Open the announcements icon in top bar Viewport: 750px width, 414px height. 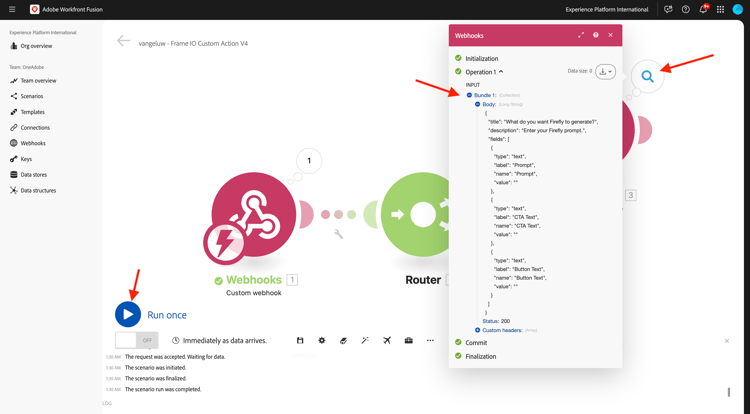point(668,9)
